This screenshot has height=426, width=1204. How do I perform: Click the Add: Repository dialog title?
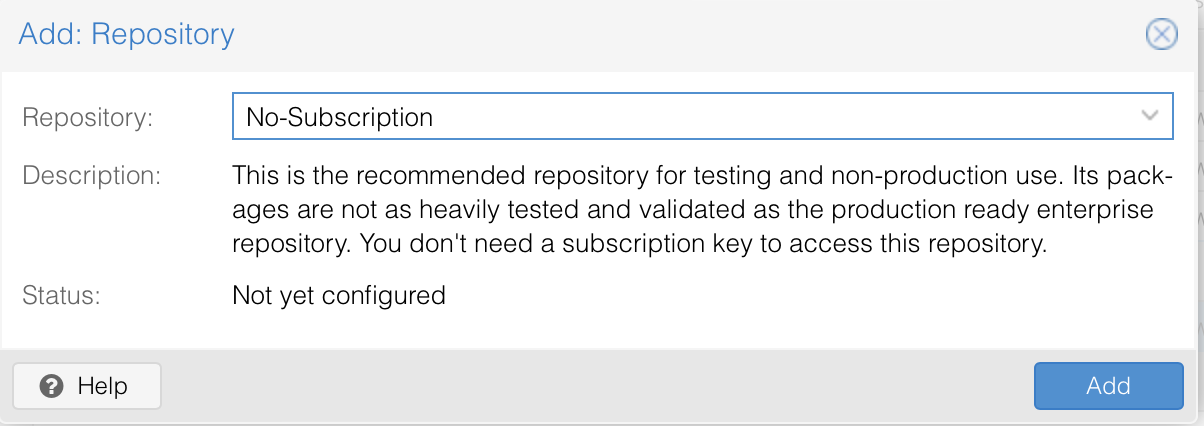pyautogui.click(x=127, y=35)
